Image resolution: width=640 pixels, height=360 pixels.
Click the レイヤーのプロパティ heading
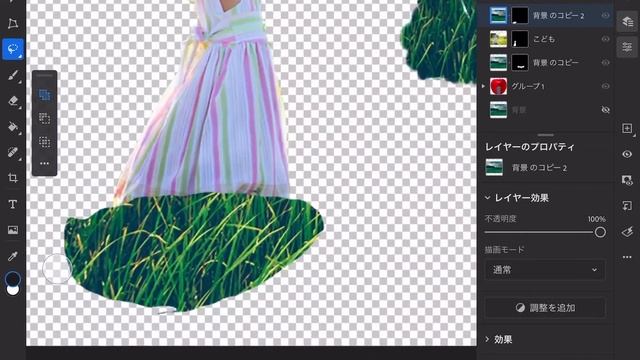tap(530, 147)
